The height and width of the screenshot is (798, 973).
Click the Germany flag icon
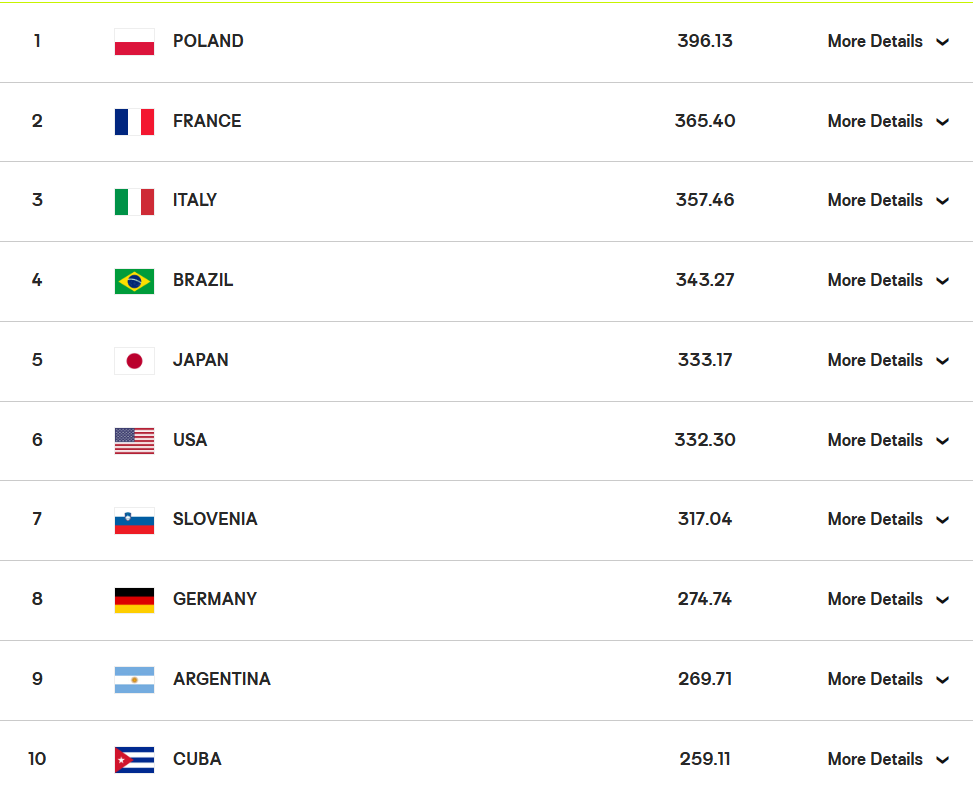(134, 600)
